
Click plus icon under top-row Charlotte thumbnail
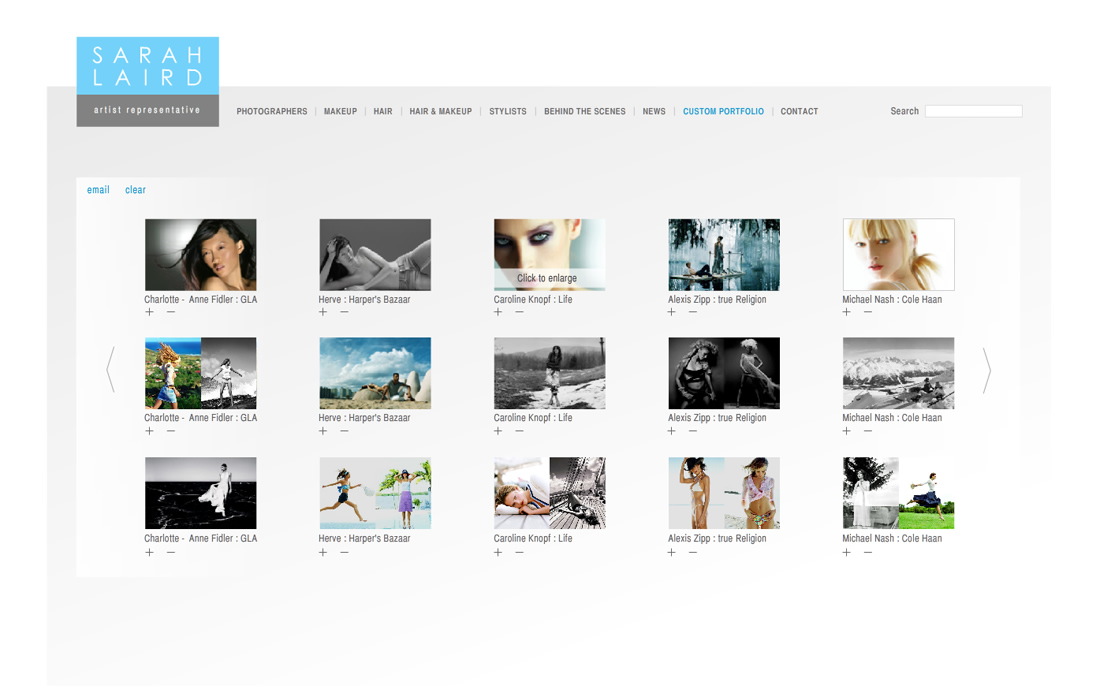tap(149, 312)
